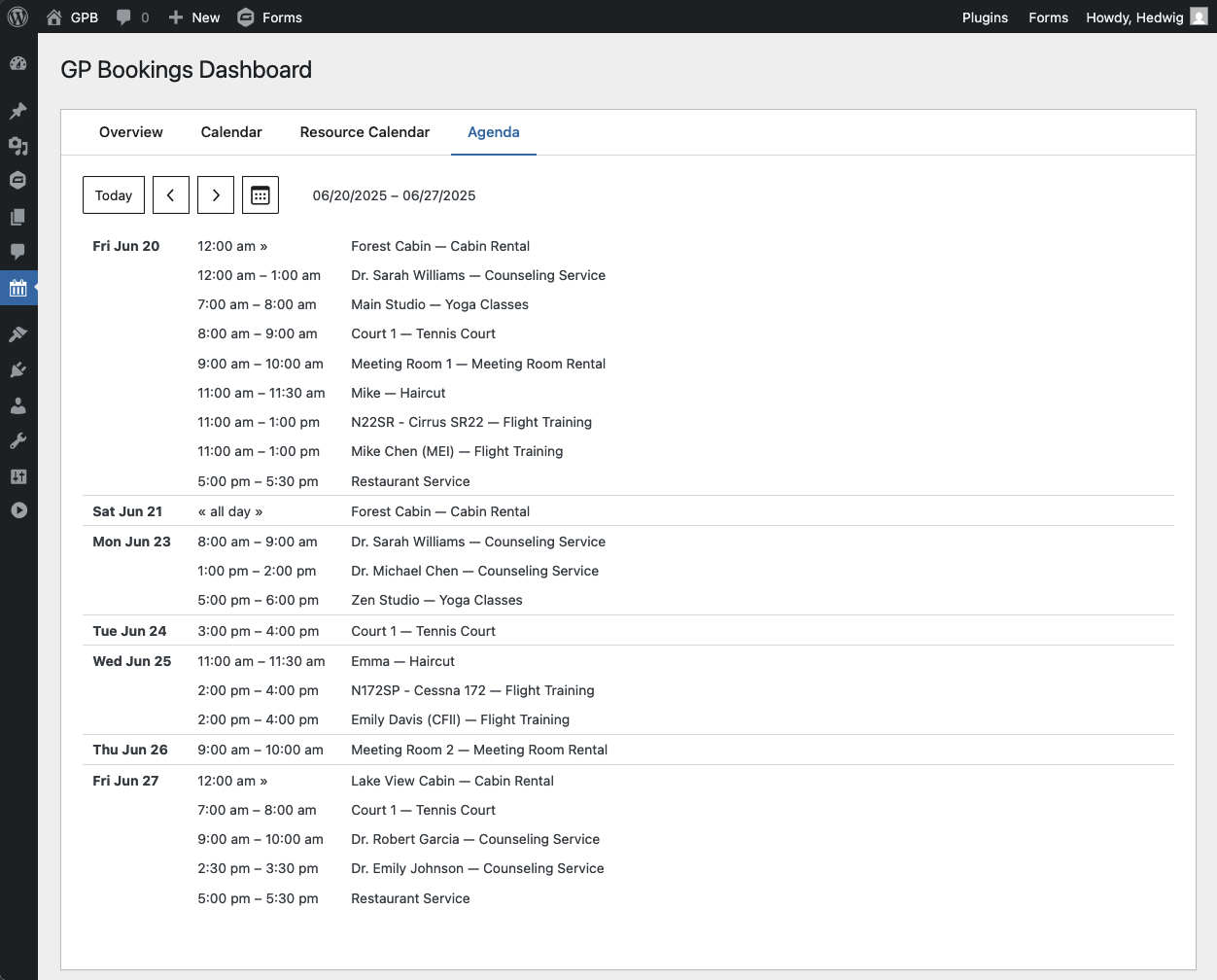This screenshot has height=980, width=1217.
Task: Open Comments in the sidebar
Action: tap(17, 251)
